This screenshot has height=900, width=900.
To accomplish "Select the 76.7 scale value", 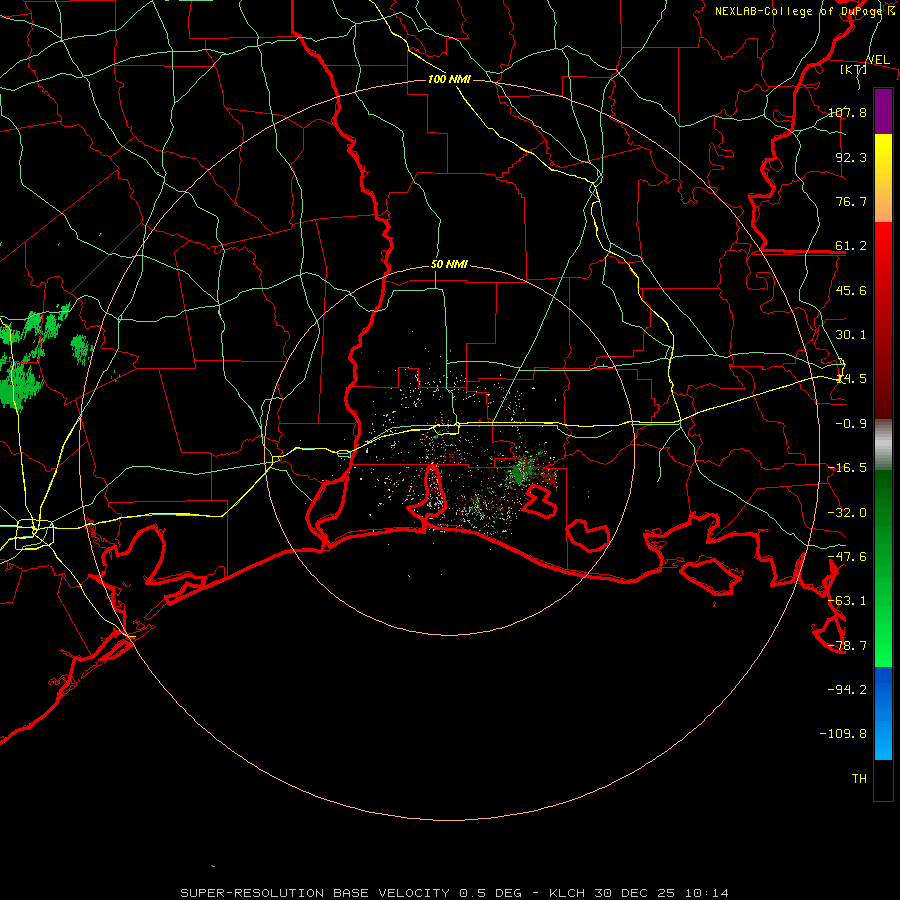I will [851, 201].
